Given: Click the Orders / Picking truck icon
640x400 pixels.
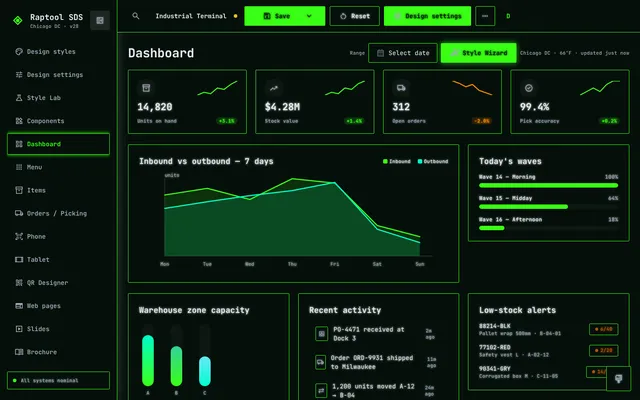Looking at the screenshot, I should click(19, 213).
